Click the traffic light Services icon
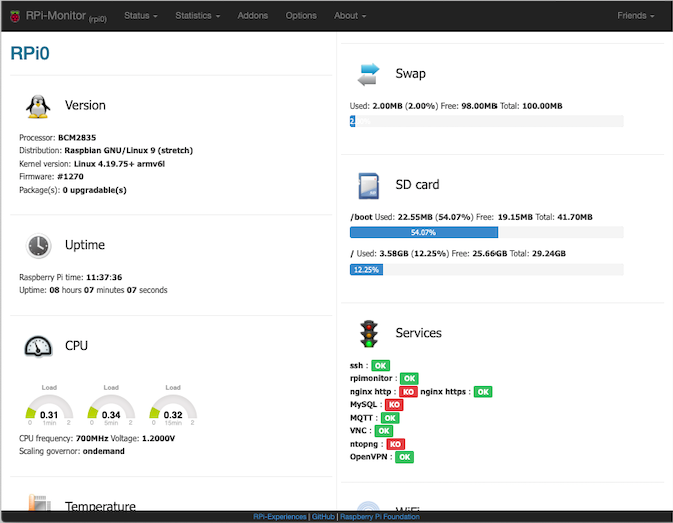Viewport: 673px width, 523px height. [369, 334]
